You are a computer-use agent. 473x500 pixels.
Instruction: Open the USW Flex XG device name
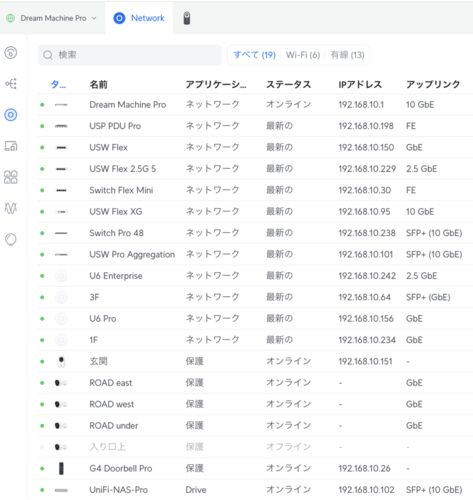click(116, 212)
